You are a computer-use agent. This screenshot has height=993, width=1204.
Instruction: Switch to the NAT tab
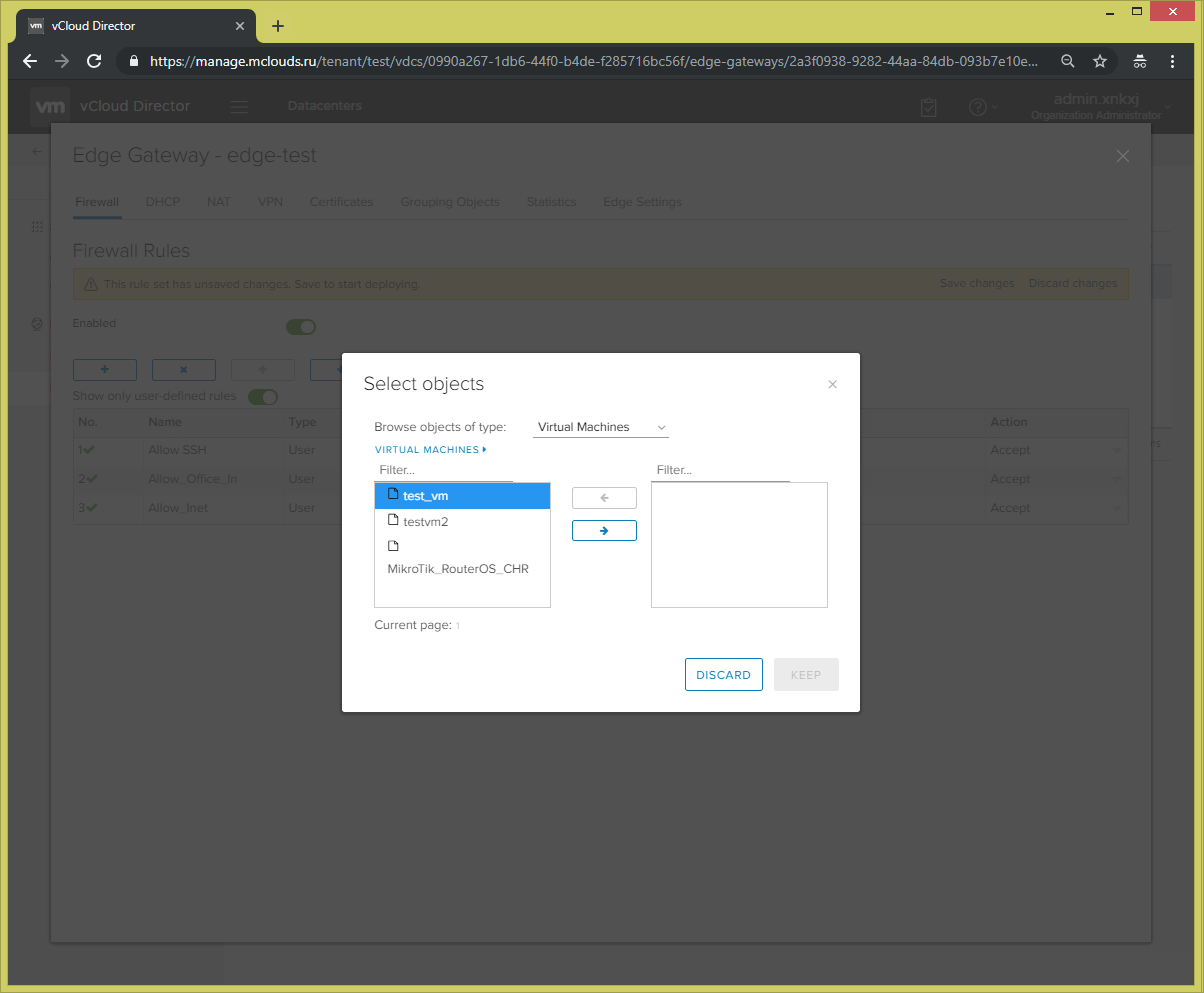(x=219, y=202)
